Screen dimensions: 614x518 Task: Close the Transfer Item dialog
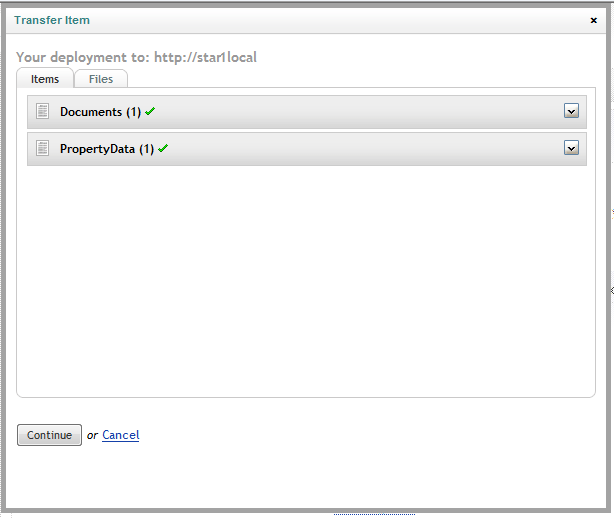[594, 20]
